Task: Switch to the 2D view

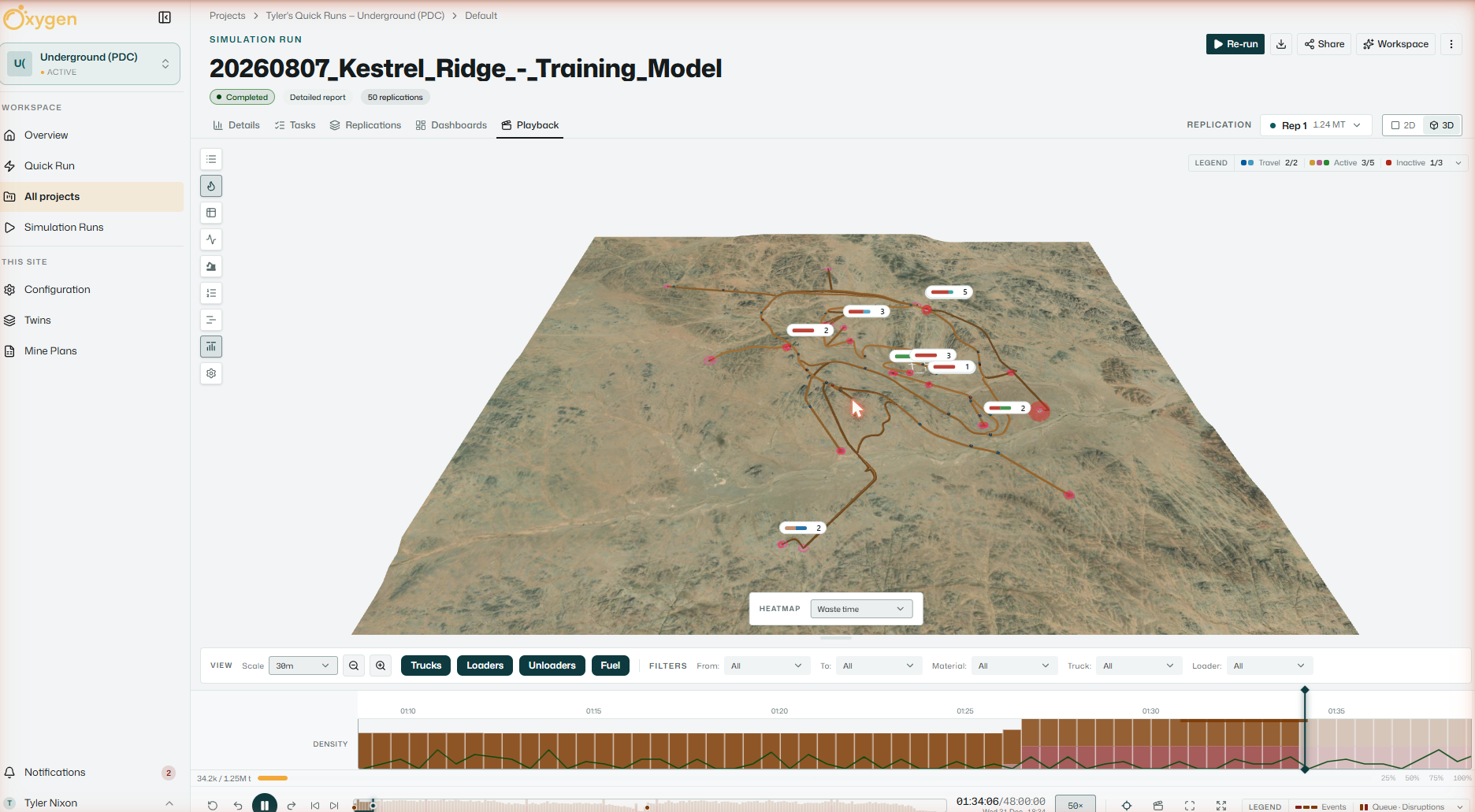Action: 1403,125
